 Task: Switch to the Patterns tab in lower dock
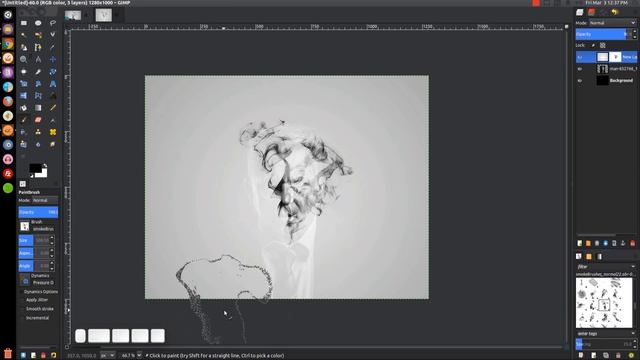pos(589,256)
